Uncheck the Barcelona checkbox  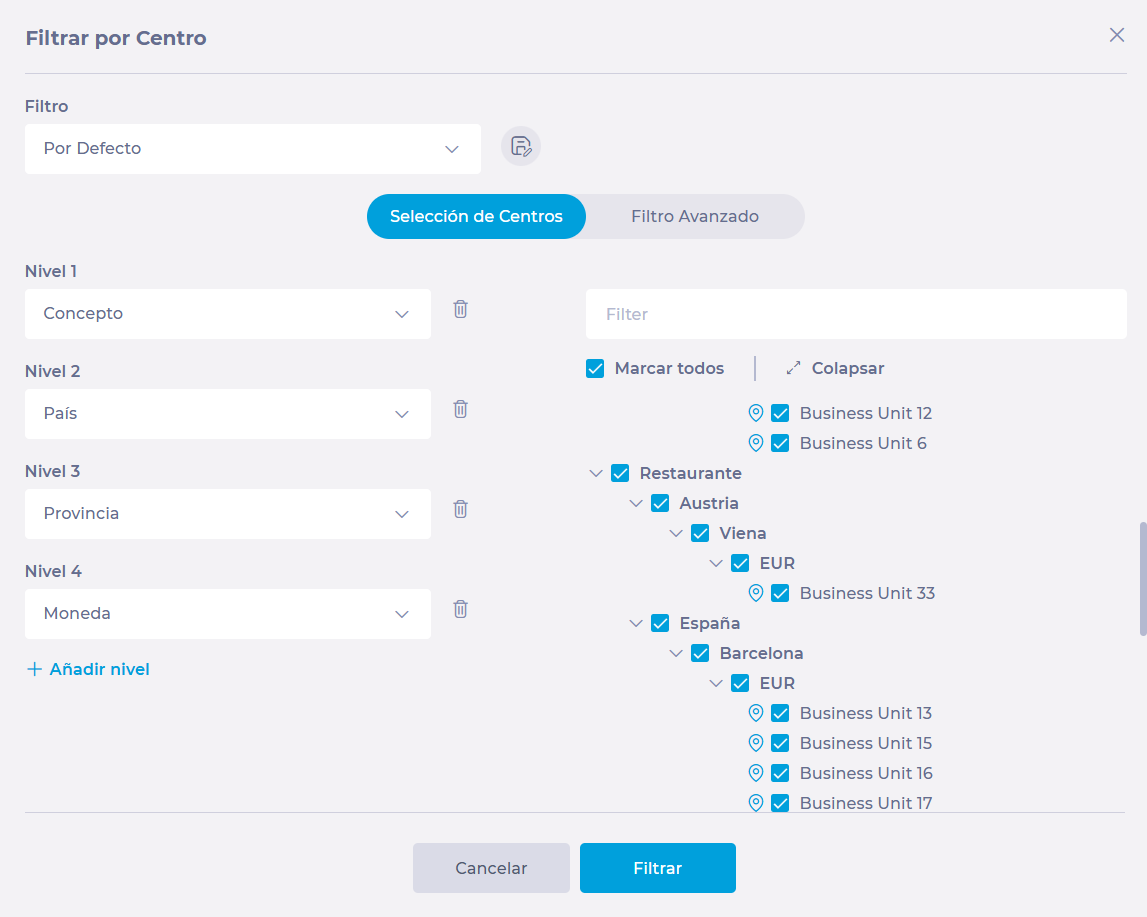click(700, 653)
